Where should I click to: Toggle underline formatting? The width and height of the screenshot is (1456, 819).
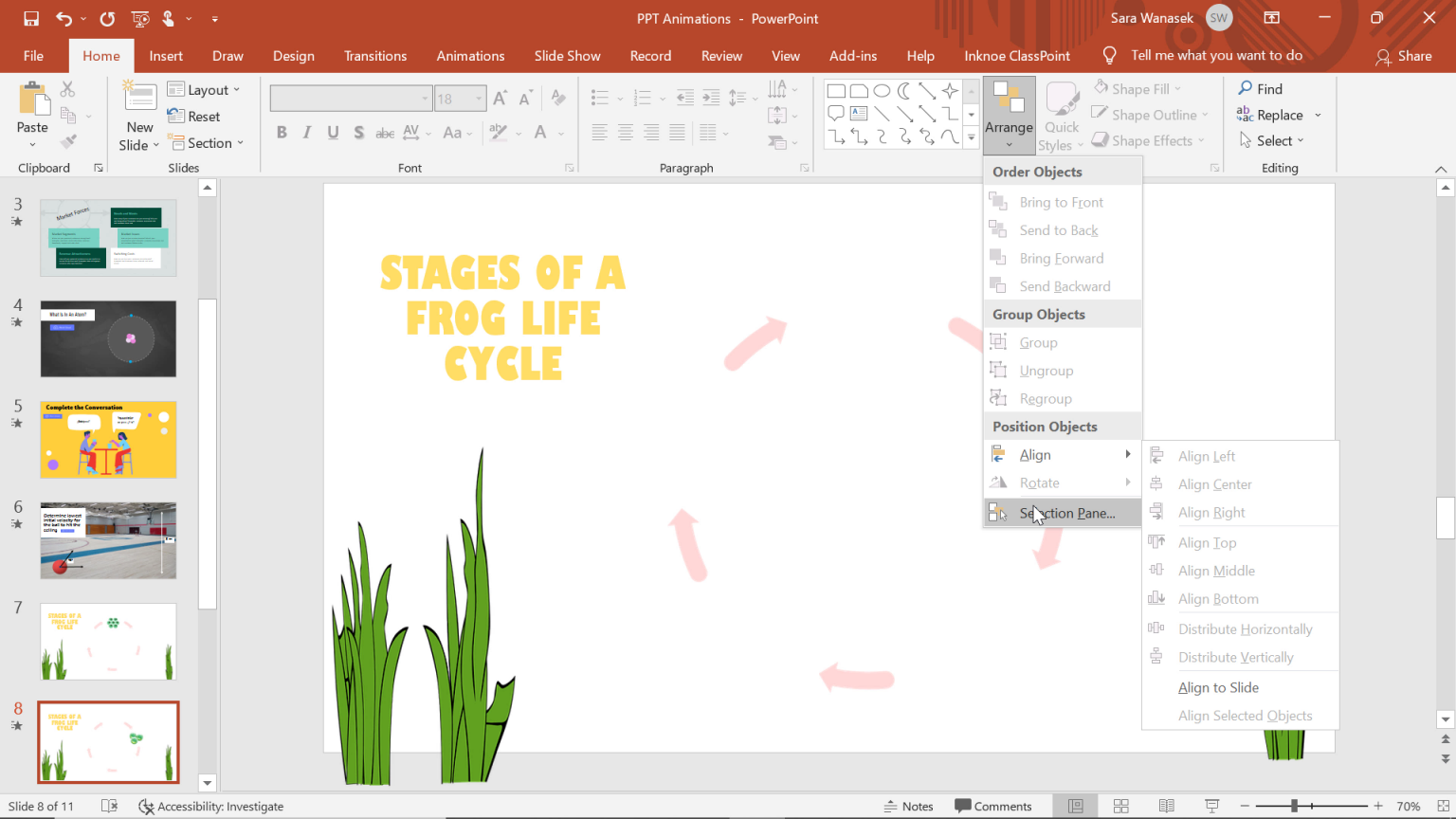(331, 133)
